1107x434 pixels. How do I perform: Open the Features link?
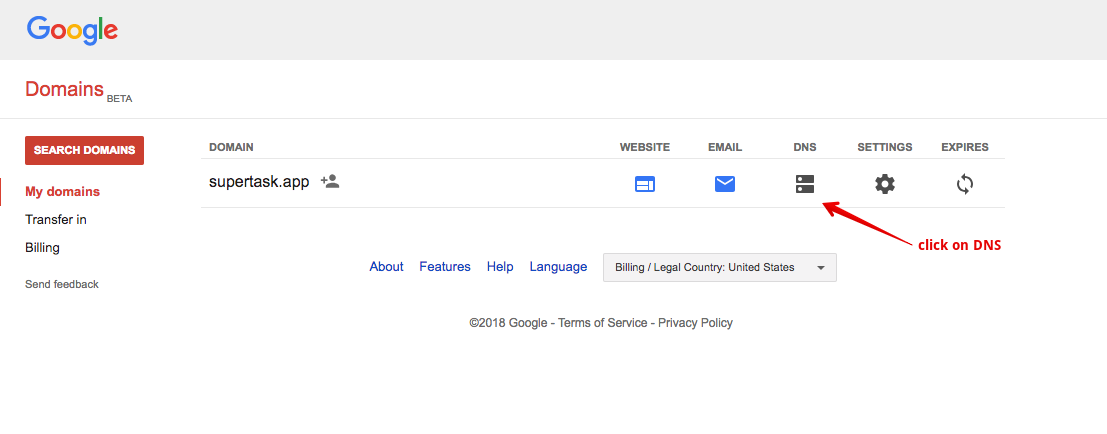445,267
